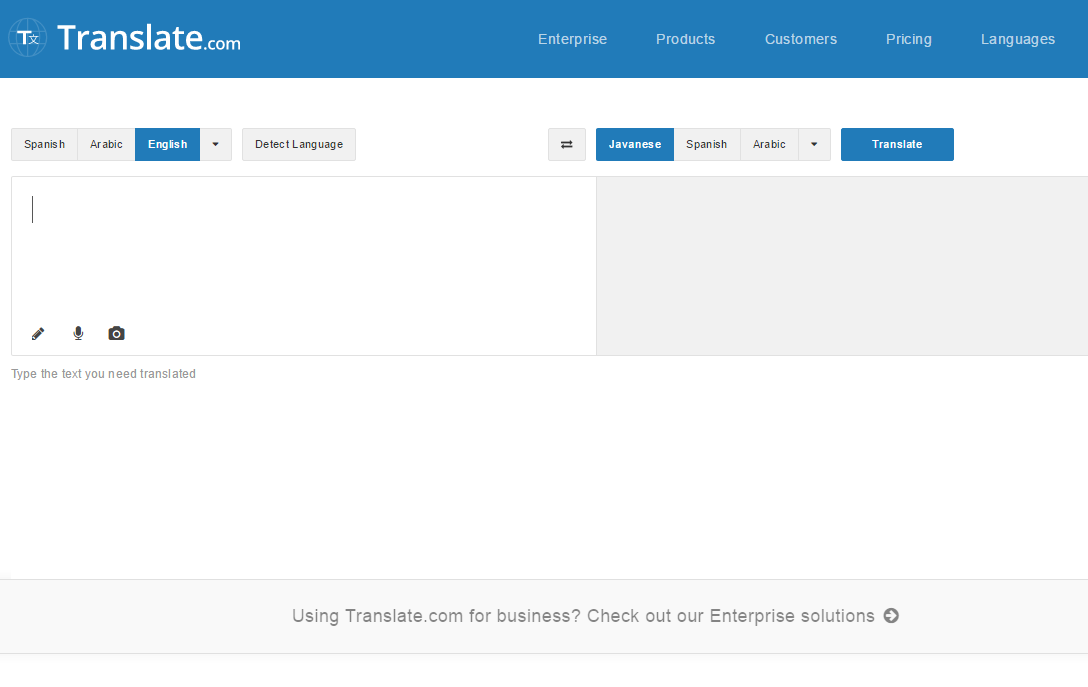Select Arabic as source language
1088x687 pixels.
[106, 144]
